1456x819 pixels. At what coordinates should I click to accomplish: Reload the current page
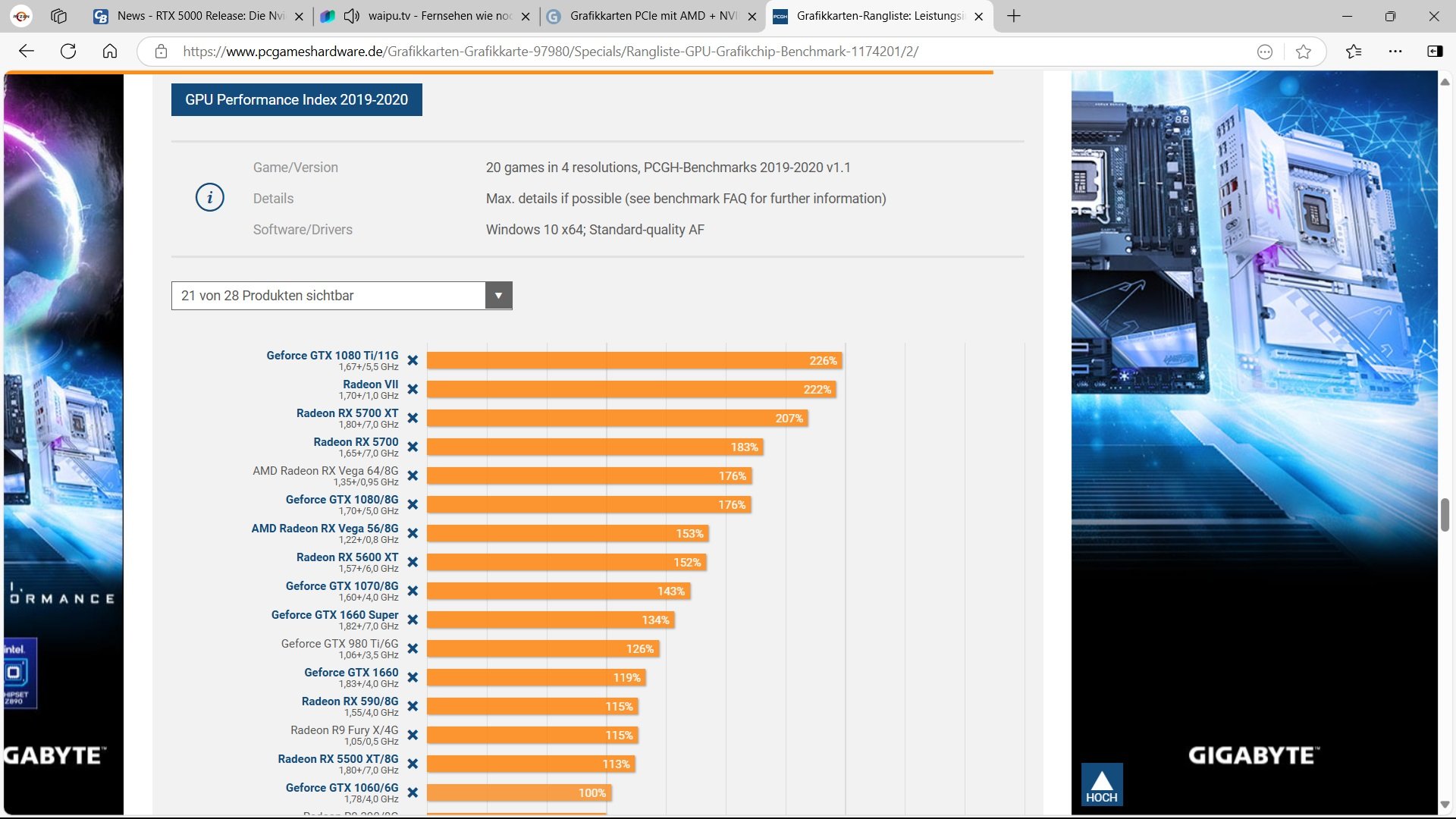tap(68, 52)
